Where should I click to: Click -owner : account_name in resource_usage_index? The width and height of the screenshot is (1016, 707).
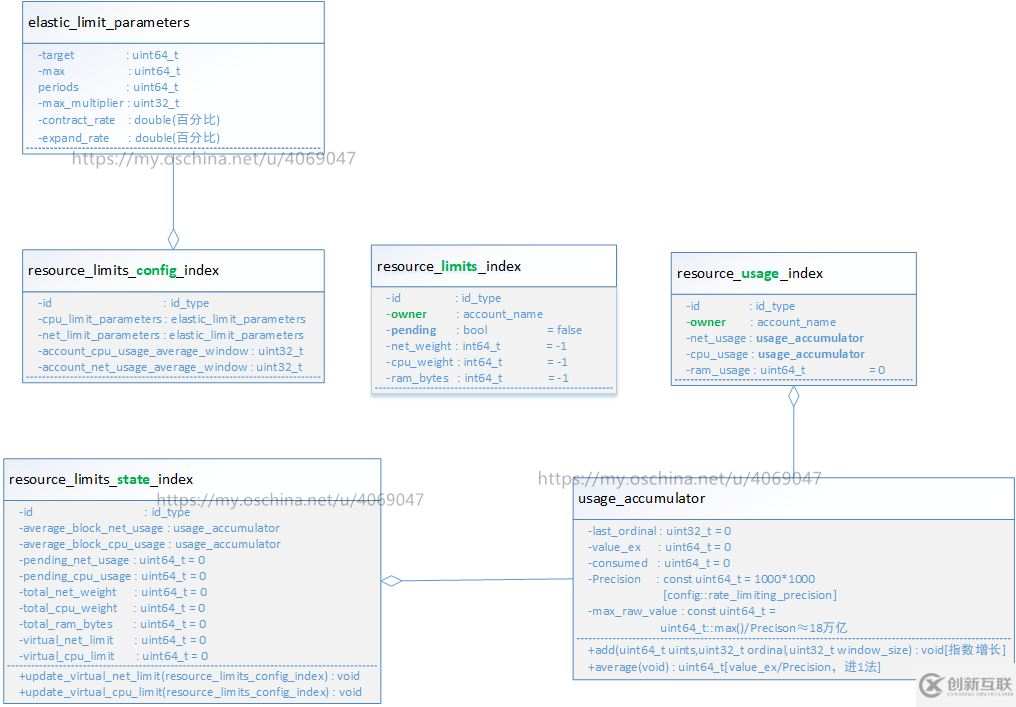pyautogui.click(x=761, y=322)
